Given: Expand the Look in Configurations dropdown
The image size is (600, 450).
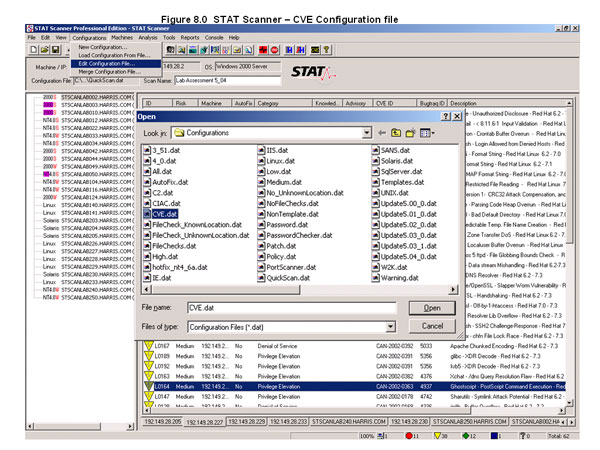Looking at the screenshot, I should (367, 133).
